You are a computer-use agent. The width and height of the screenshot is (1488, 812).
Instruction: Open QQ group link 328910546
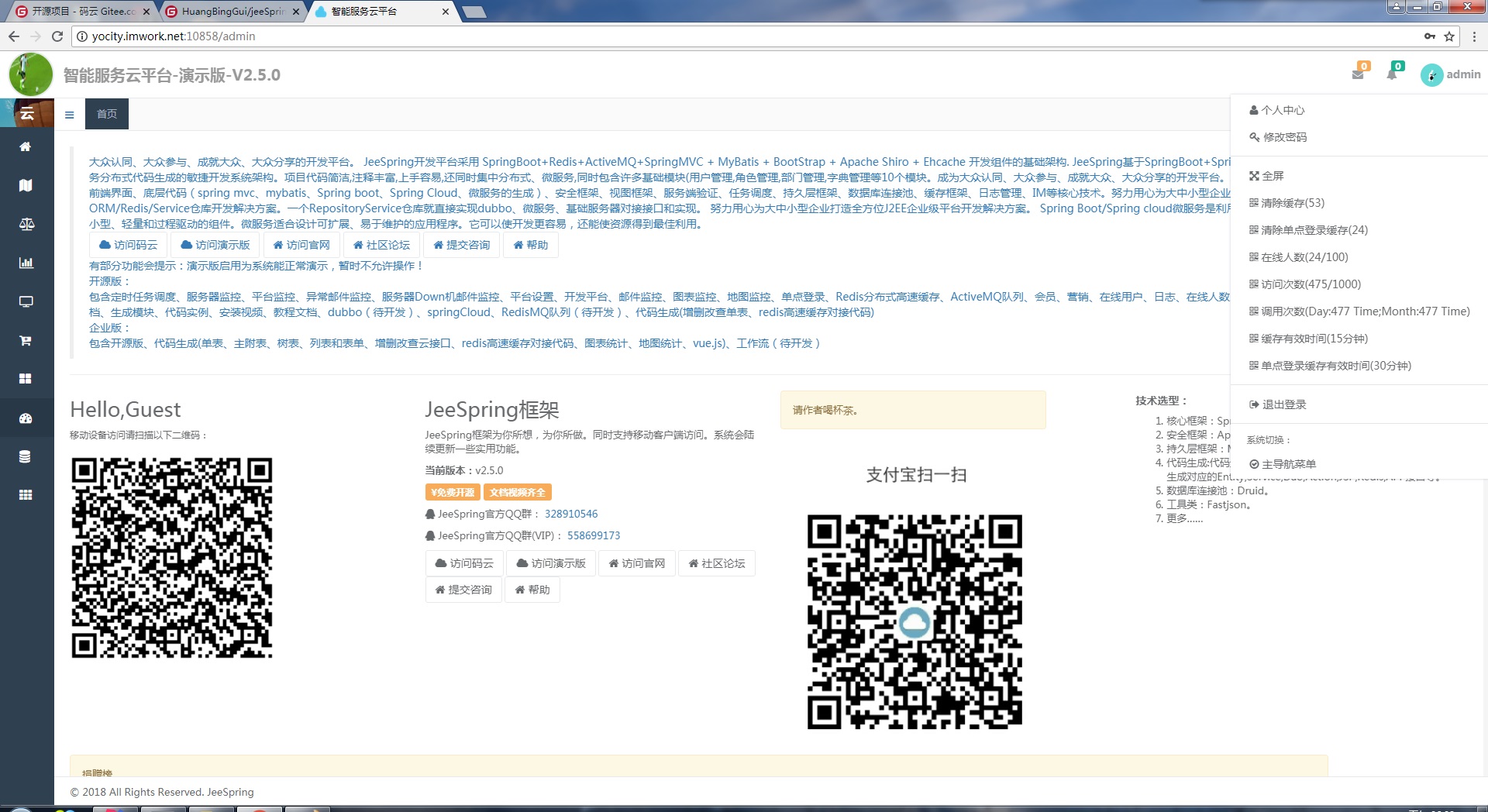coord(571,514)
